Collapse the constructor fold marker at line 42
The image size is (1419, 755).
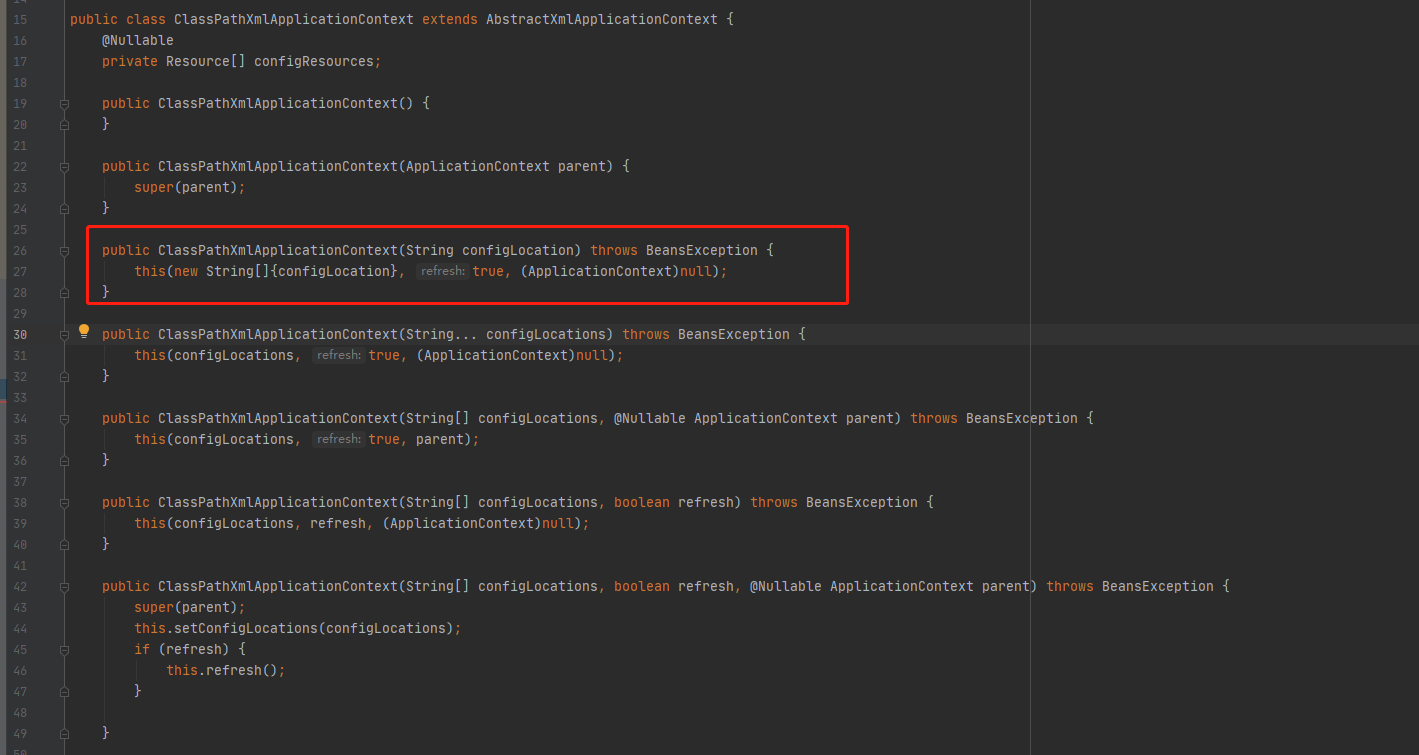tap(64, 586)
